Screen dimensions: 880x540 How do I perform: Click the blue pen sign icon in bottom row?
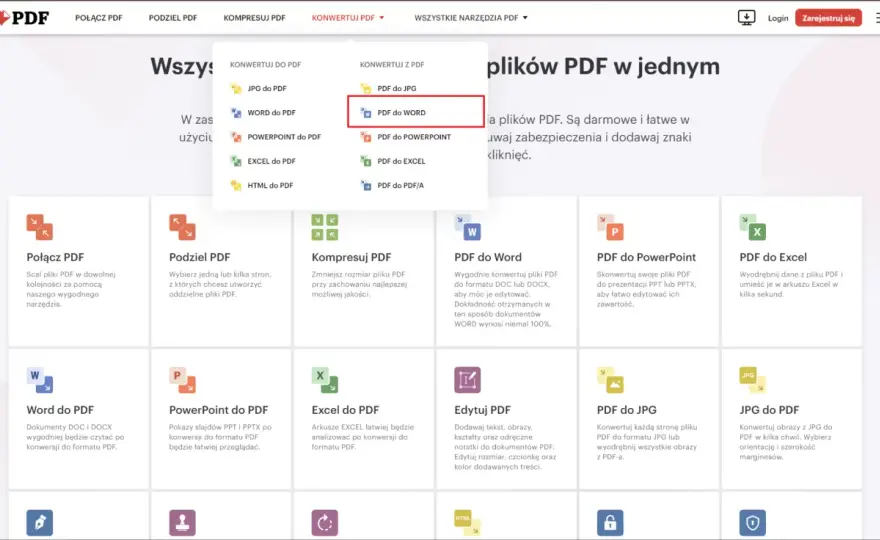pos(39,523)
